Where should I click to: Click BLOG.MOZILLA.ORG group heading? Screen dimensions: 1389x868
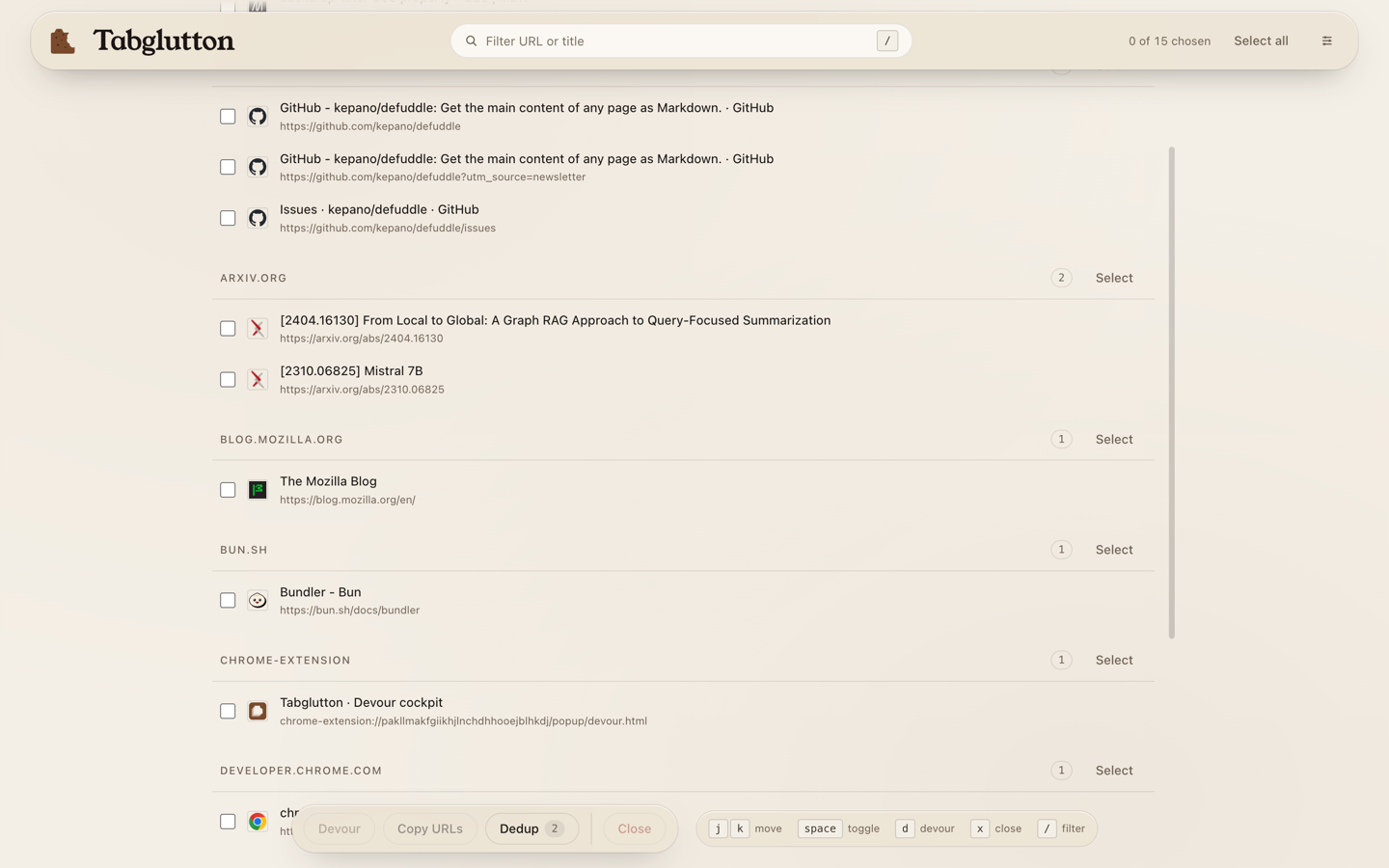(x=282, y=440)
